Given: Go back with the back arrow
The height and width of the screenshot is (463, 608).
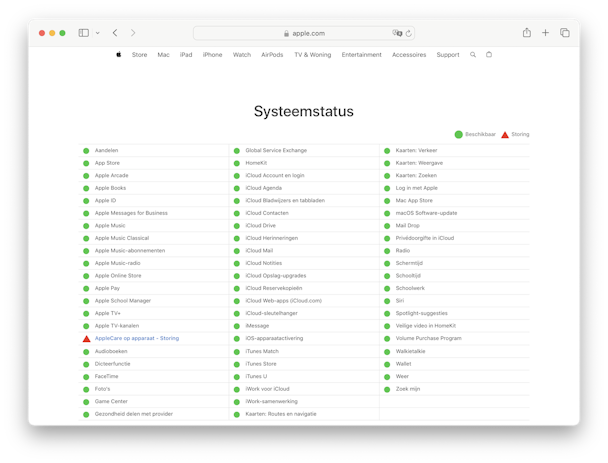Looking at the screenshot, I should [115, 33].
